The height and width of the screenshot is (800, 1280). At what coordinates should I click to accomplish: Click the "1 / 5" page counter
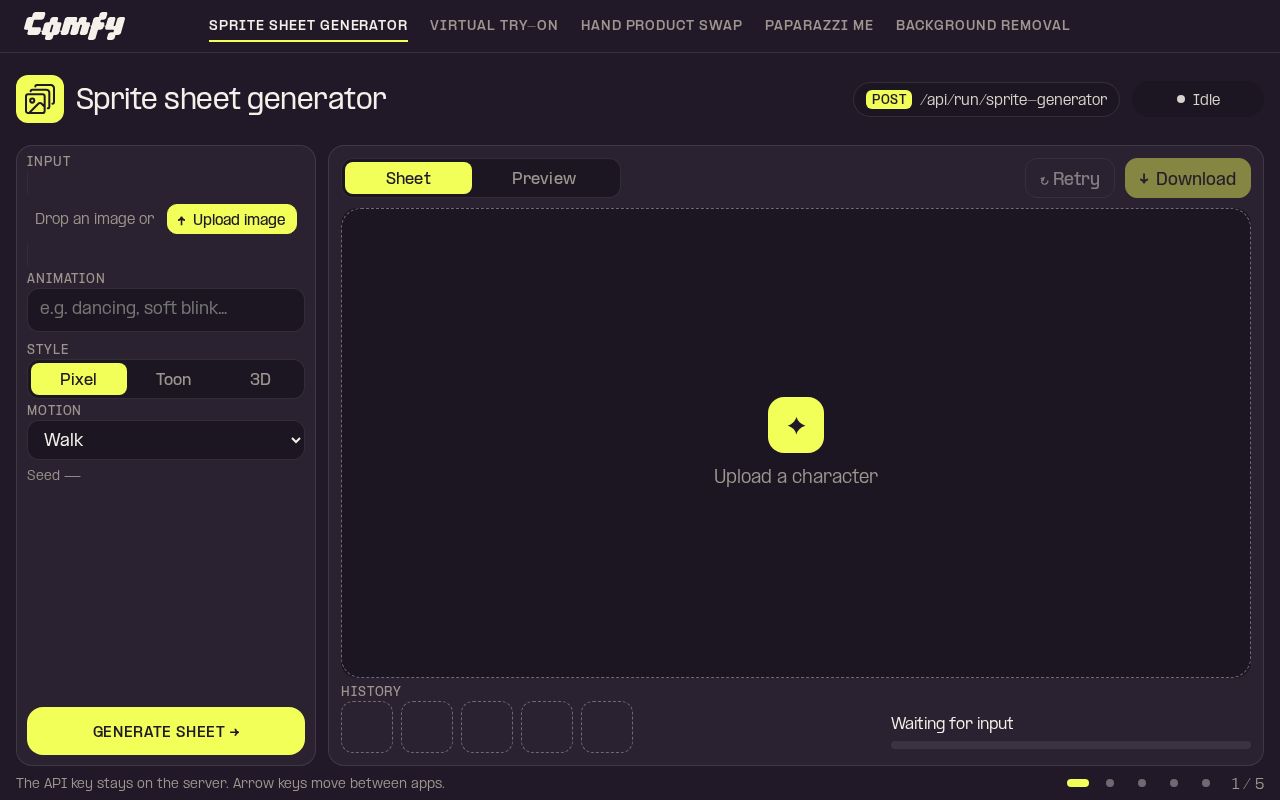1248,783
